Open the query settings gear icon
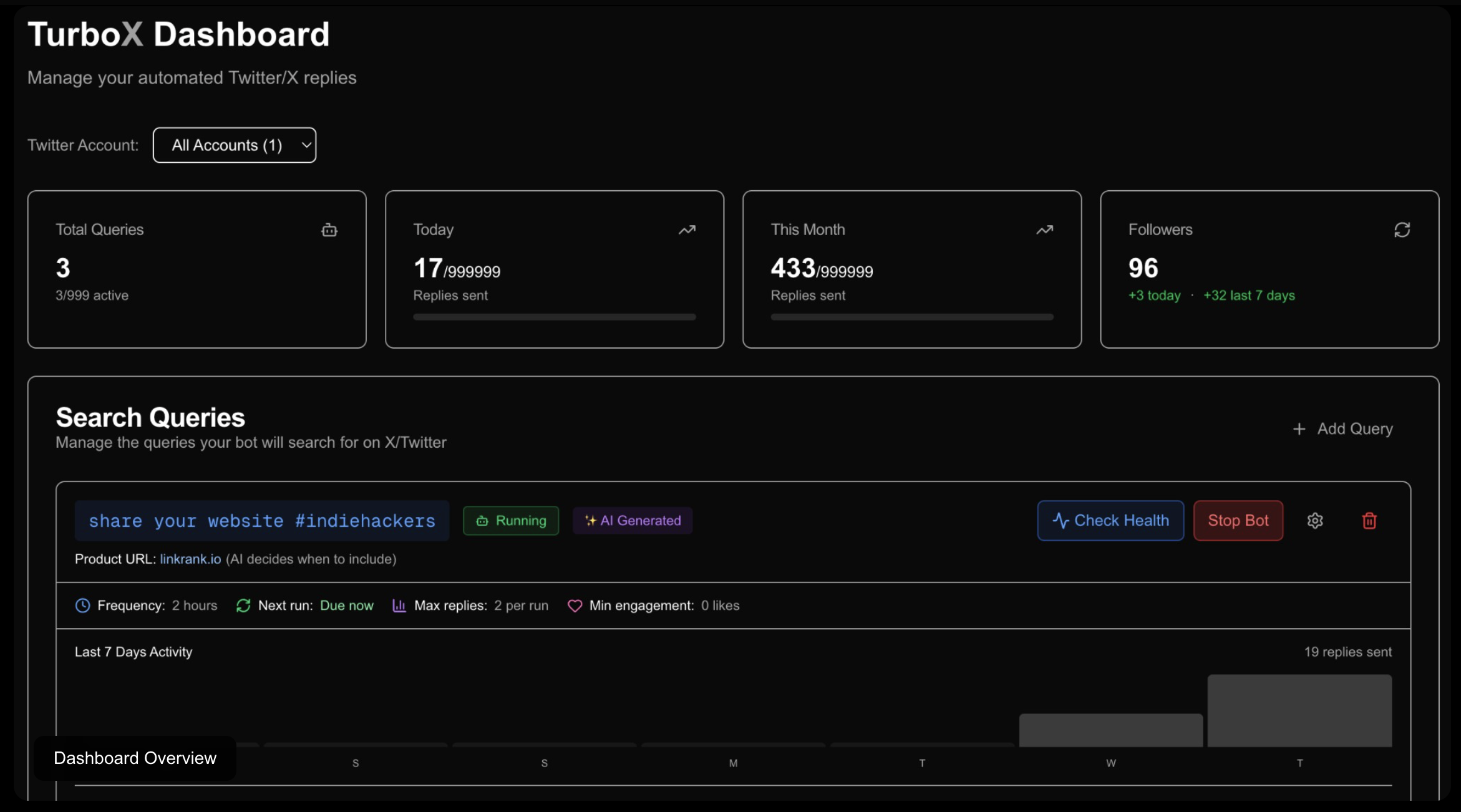This screenshot has width=1461, height=812. (x=1316, y=520)
